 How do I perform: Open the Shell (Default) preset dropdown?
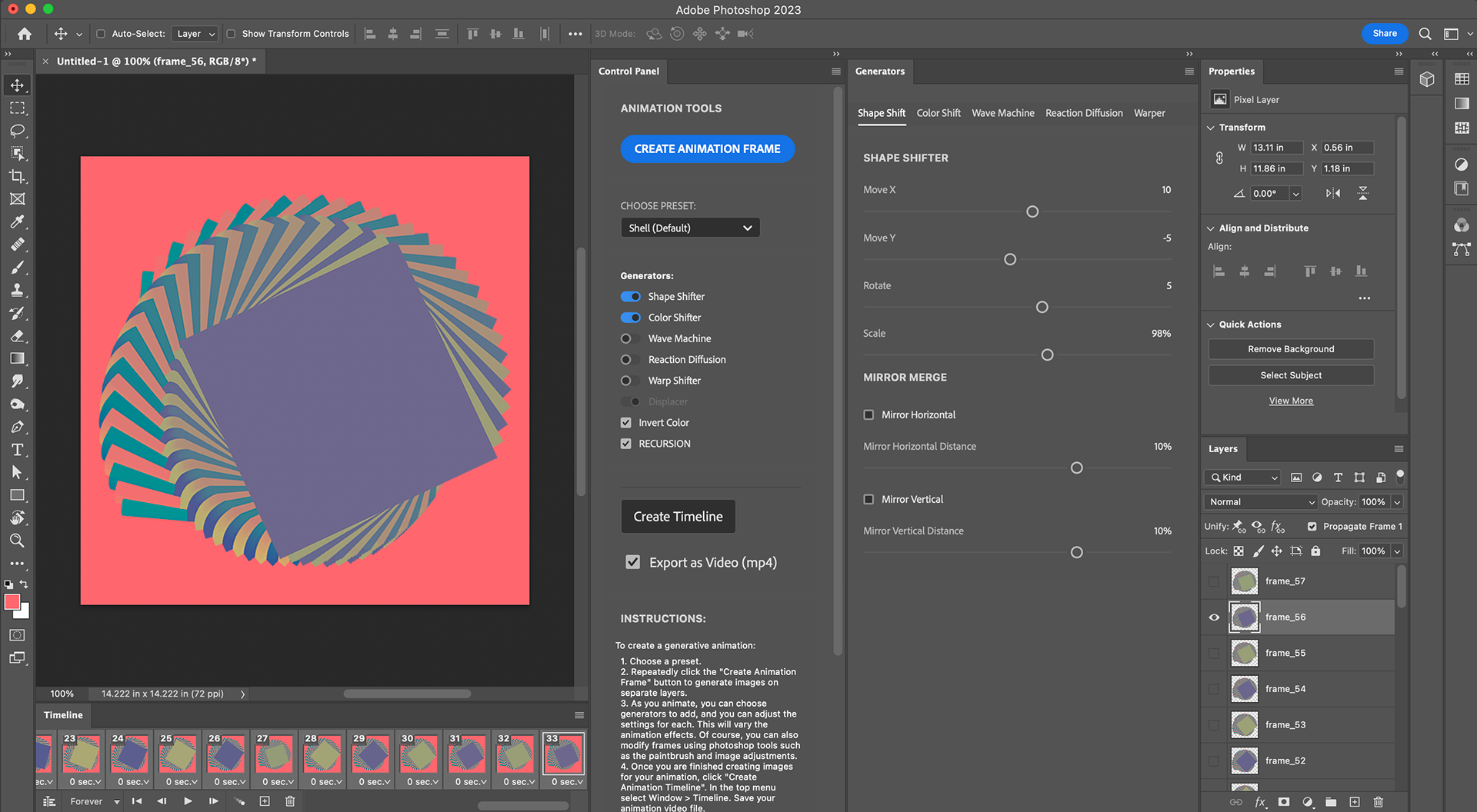coord(690,228)
